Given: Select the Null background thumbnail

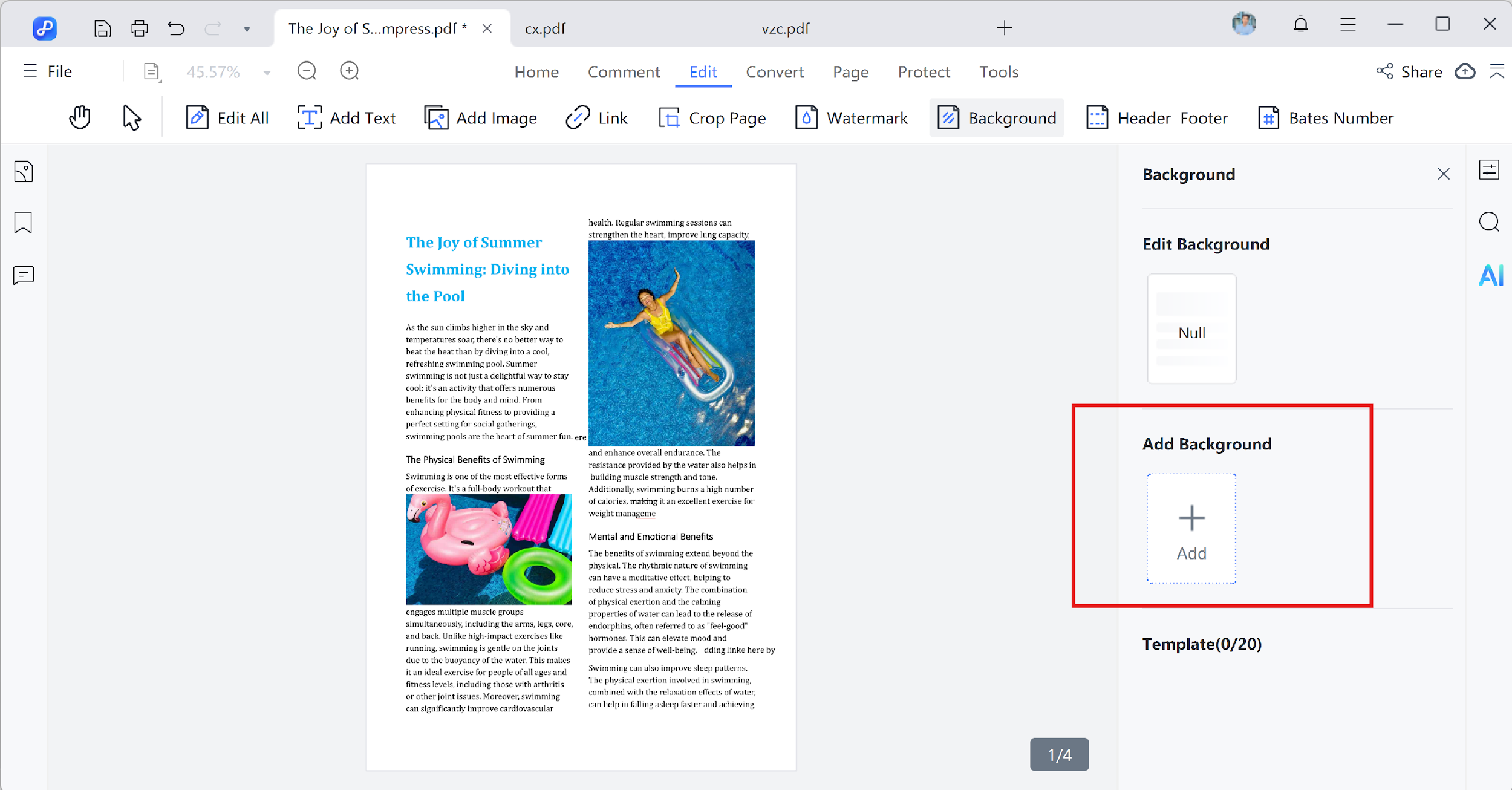Looking at the screenshot, I should coord(1191,329).
